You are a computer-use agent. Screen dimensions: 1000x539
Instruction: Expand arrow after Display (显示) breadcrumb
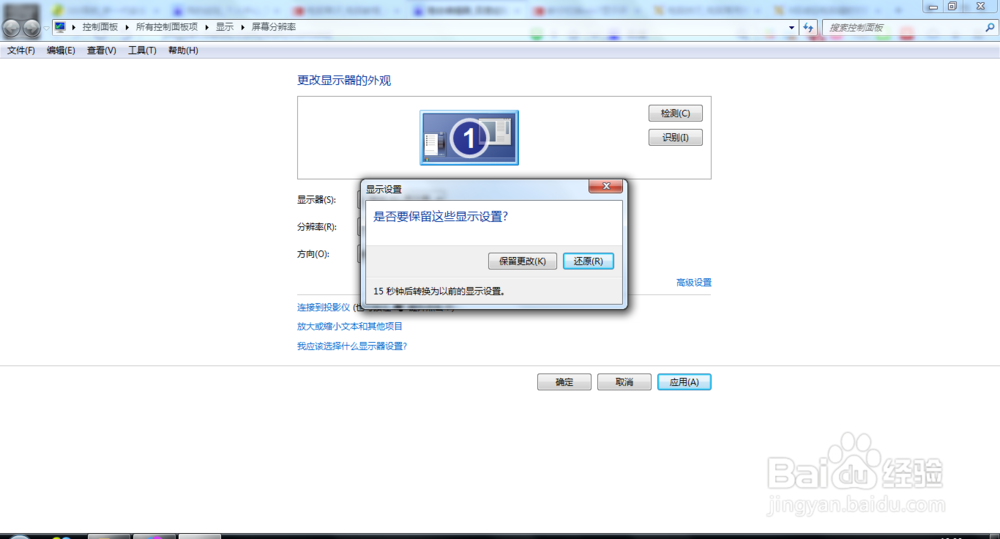pos(242,27)
